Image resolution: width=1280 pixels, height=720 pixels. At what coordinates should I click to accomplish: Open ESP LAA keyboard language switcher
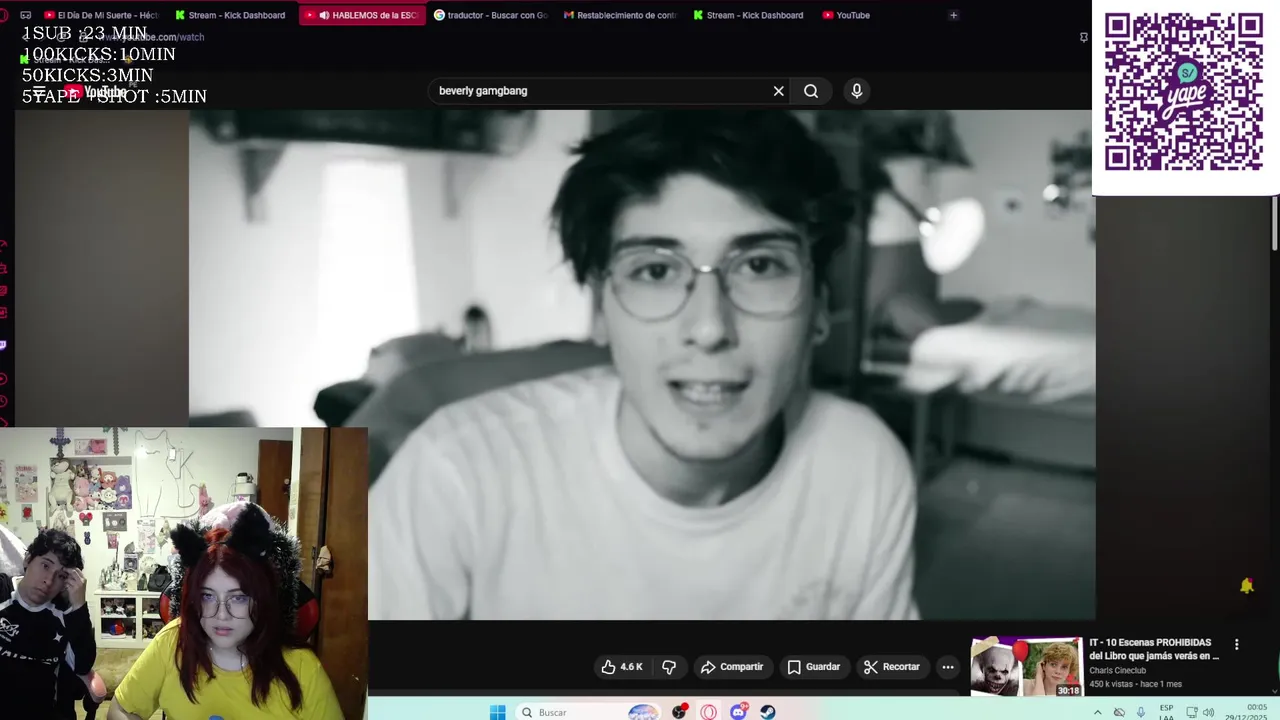pyautogui.click(x=1166, y=712)
